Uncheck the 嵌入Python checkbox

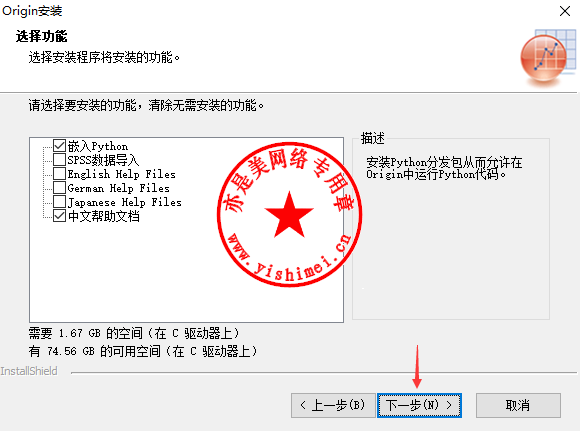pos(59,146)
